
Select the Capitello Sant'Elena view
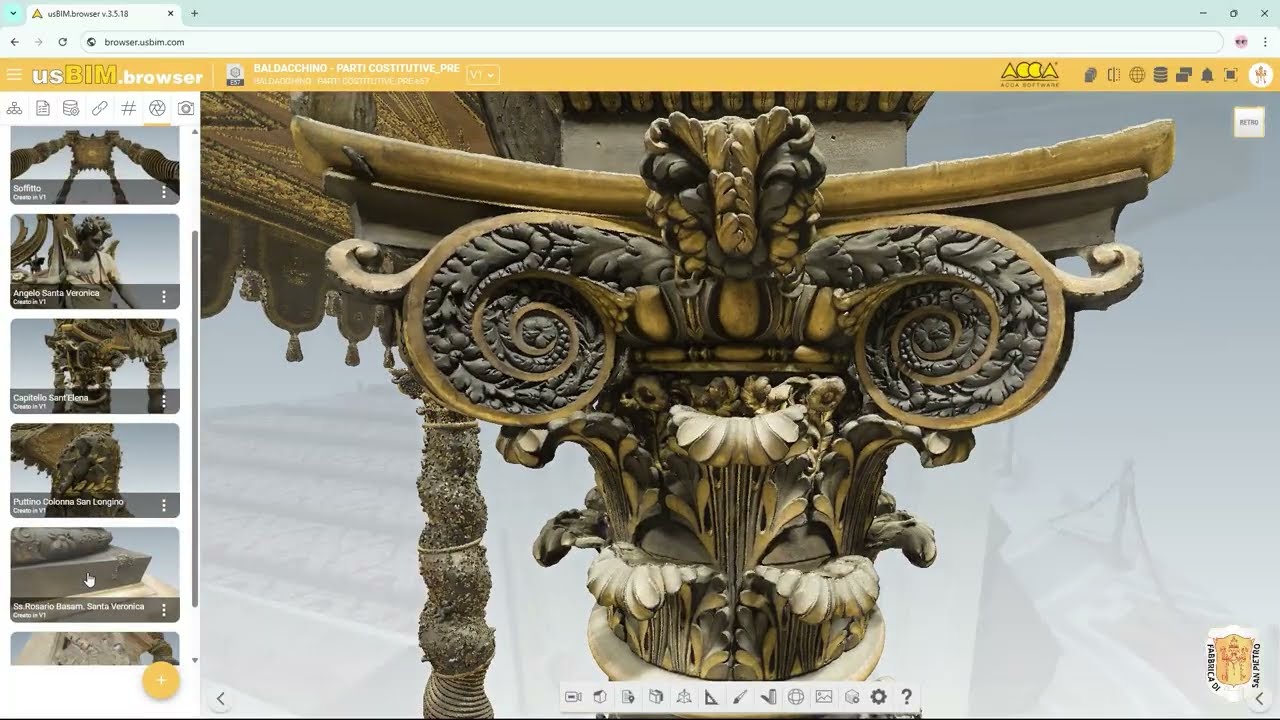pos(95,366)
